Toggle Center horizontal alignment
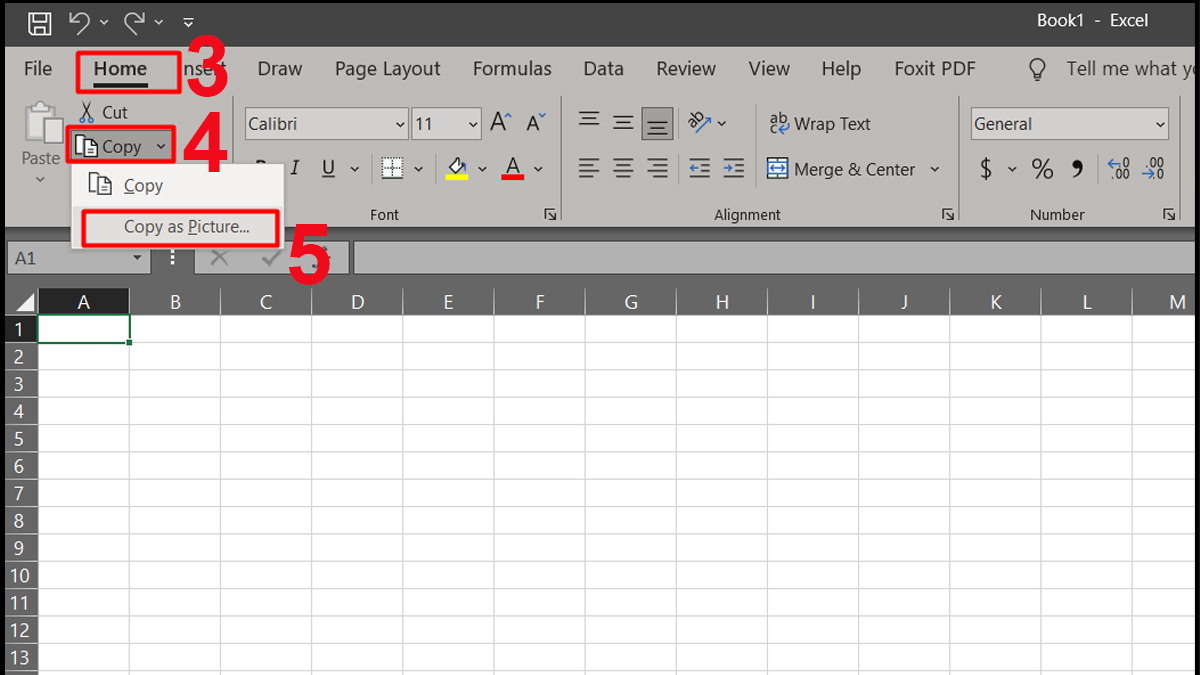 (x=623, y=169)
